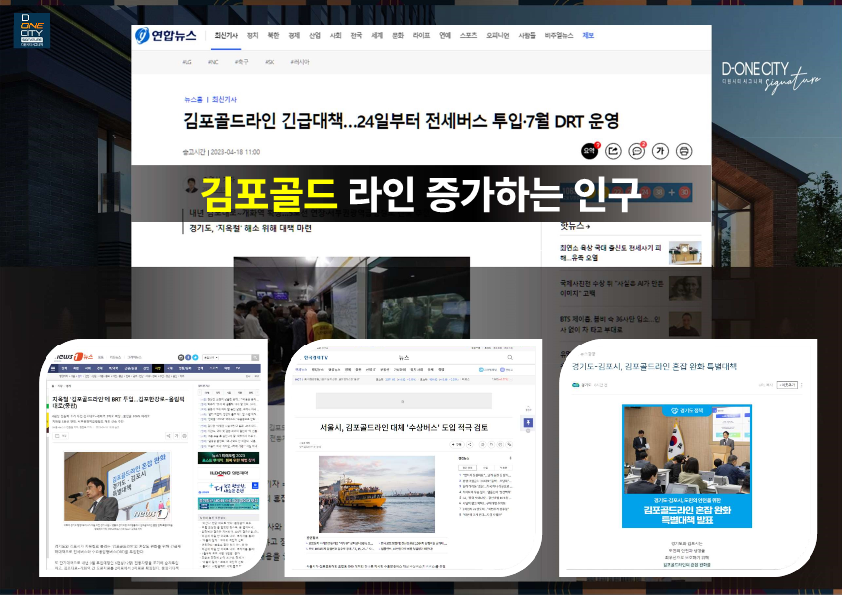Open the 뉴스홈 breadcrumb link
This screenshot has width=842, height=595.
coord(193,99)
